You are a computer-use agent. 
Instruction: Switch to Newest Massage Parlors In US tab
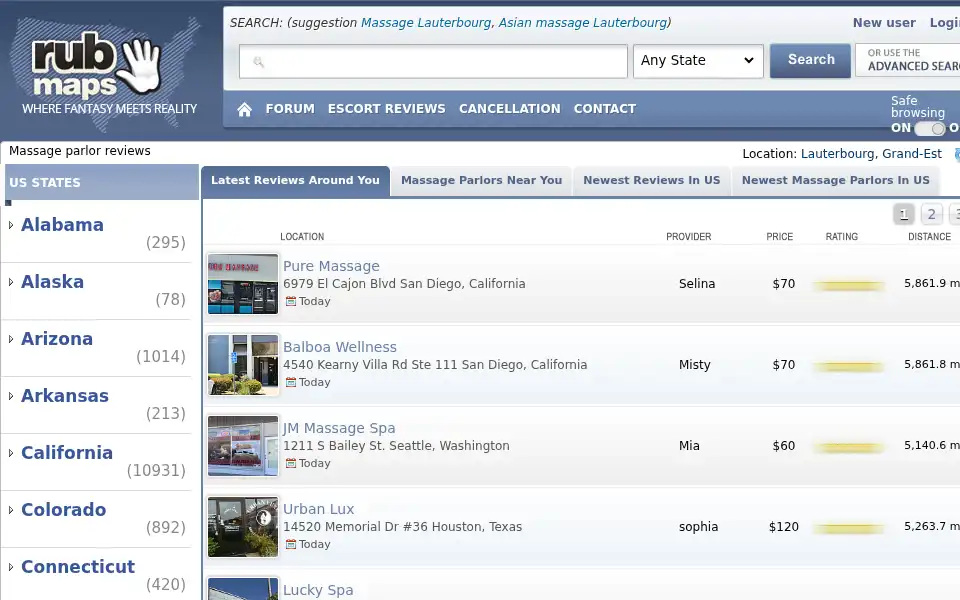click(836, 181)
